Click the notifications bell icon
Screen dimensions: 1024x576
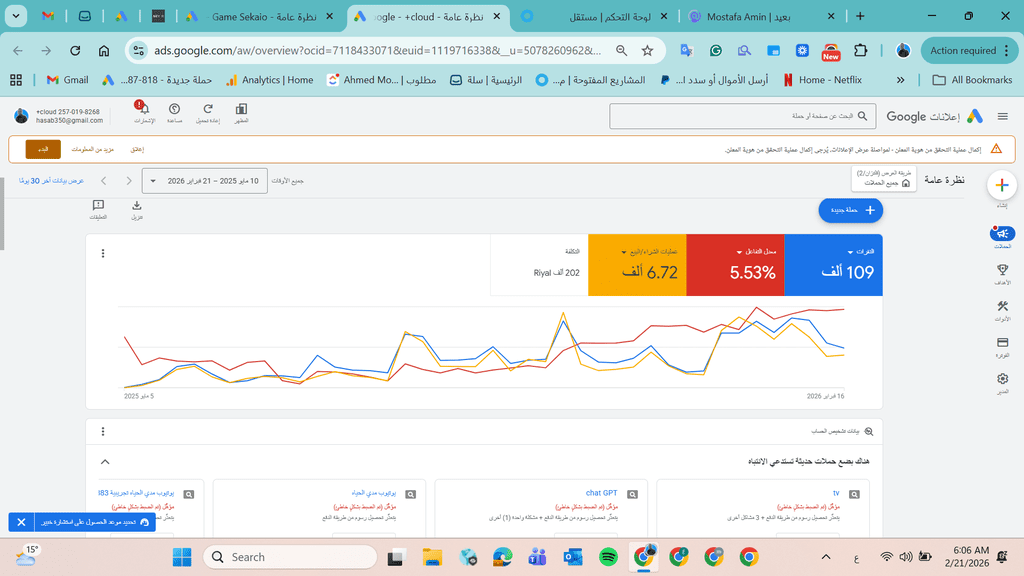point(144,112)
